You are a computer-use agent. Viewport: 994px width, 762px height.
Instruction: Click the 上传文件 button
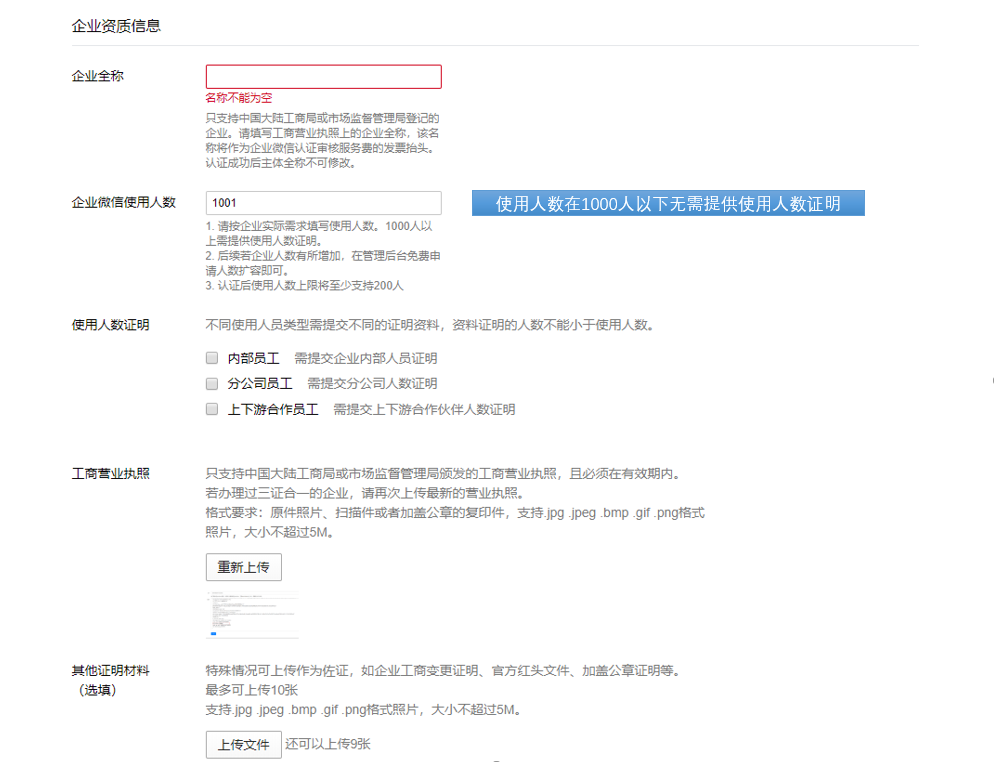(244, 745)
